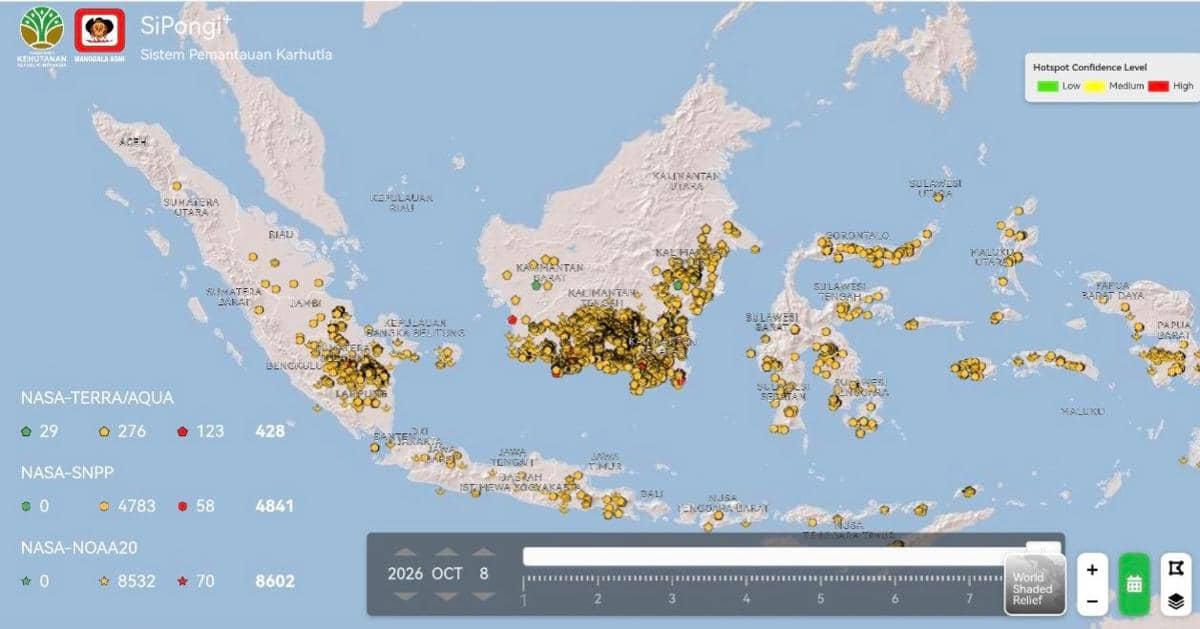This screenshot has width=1200, height=629.
Task: Toggle SNPP medium hotspots count 4783
Action: (x=127, y=506)
